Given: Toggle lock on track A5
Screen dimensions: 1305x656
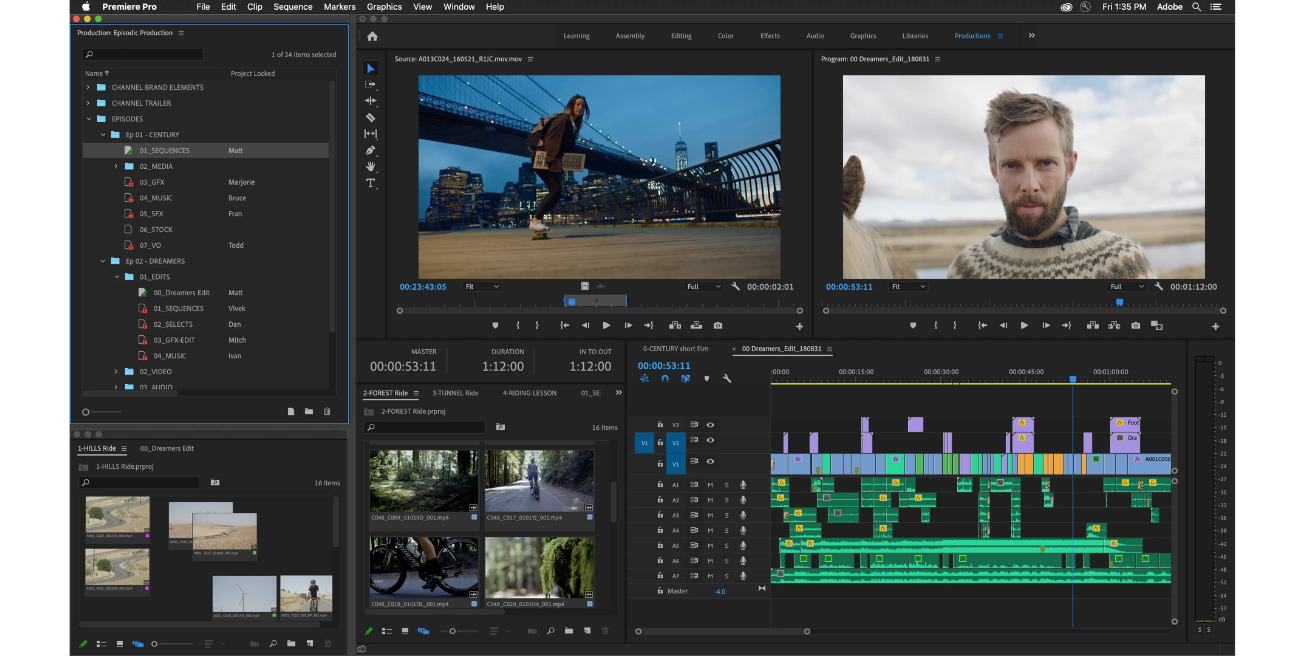Looking at the screenshot, I should click(660, 545).
